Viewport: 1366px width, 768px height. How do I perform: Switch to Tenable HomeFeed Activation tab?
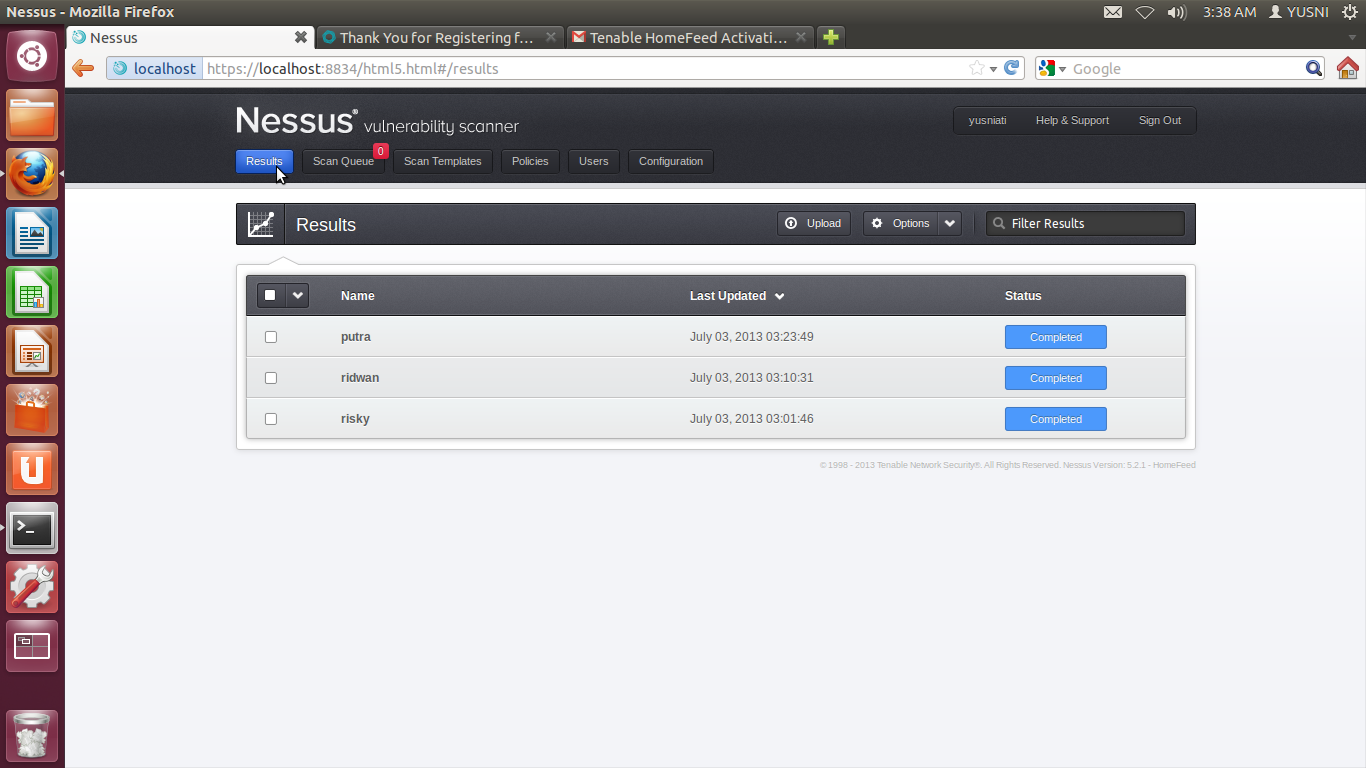click(x=690, y=37)
